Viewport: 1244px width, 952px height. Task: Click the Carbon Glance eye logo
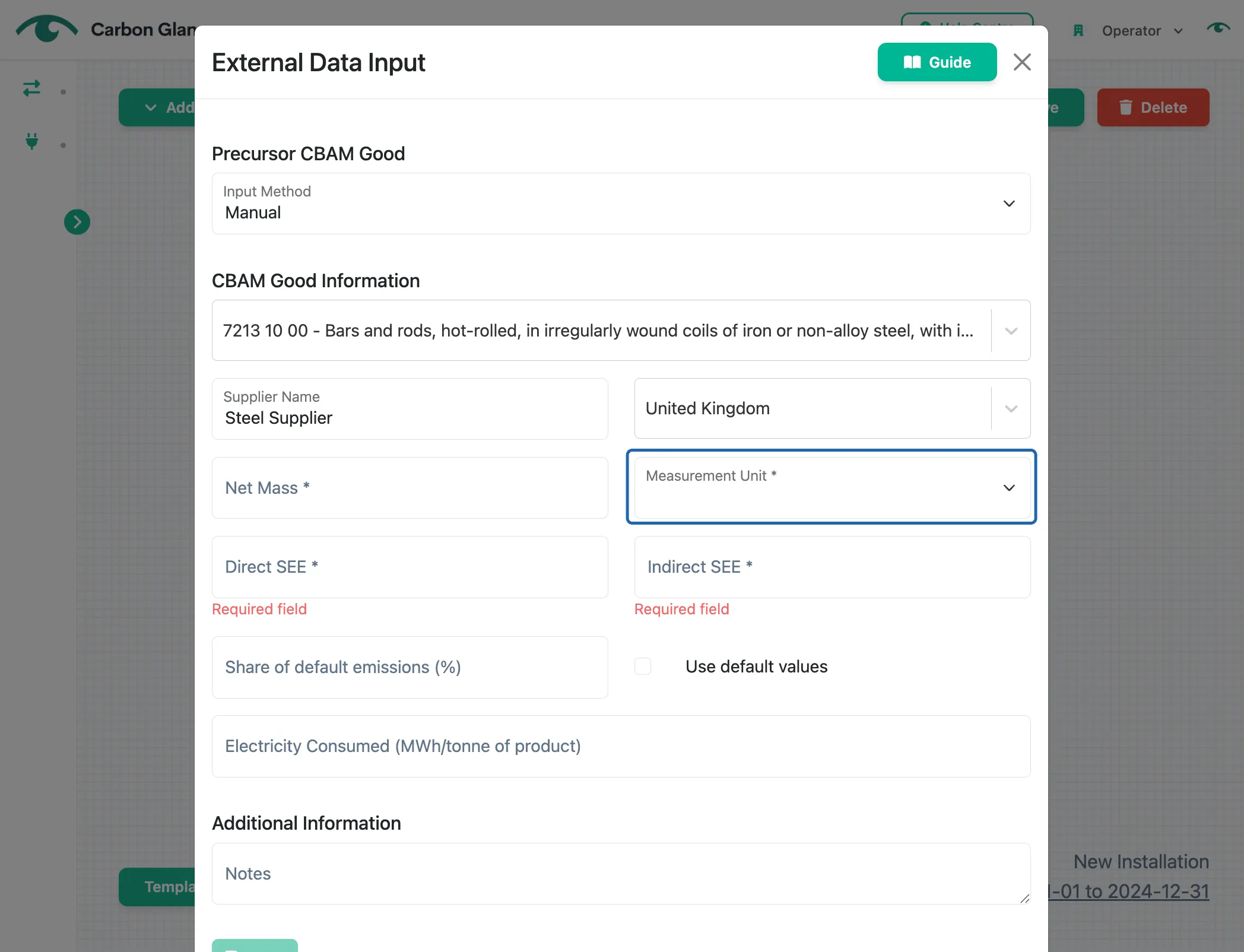coord(46,28)
